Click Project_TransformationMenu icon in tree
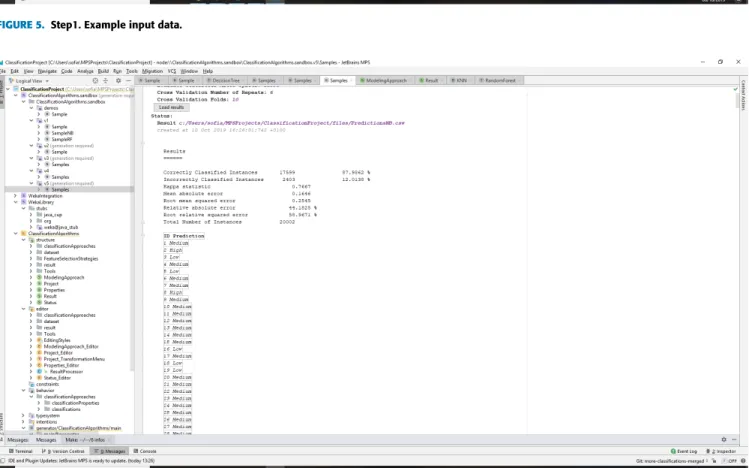Viewport: 749px width, 468px height. (x=39, y=359)
